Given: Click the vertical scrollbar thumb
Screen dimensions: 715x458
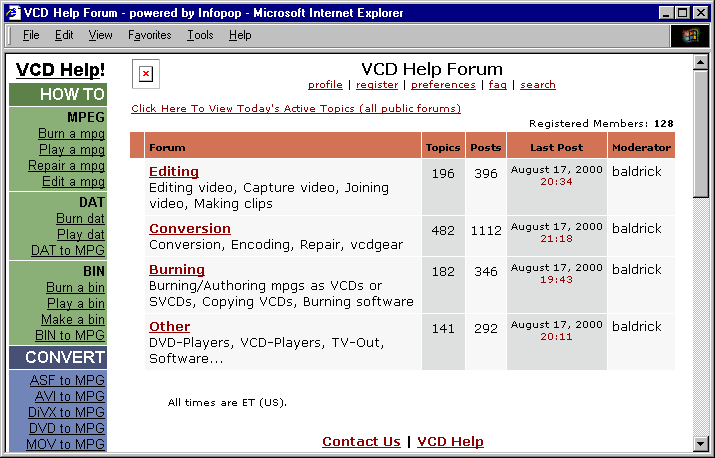Looking at the screenshot, I should tap(700, 134).
